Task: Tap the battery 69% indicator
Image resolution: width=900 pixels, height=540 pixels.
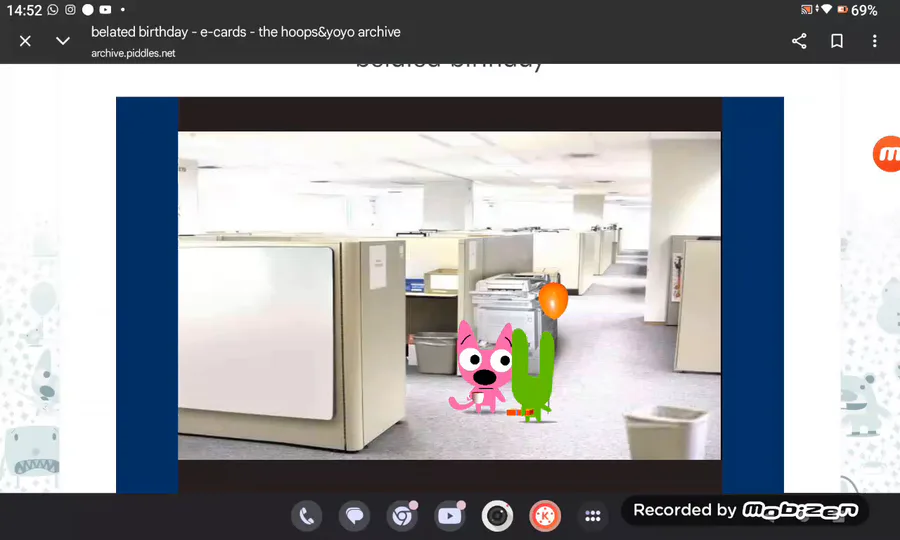Action: [x=857, y=10]
